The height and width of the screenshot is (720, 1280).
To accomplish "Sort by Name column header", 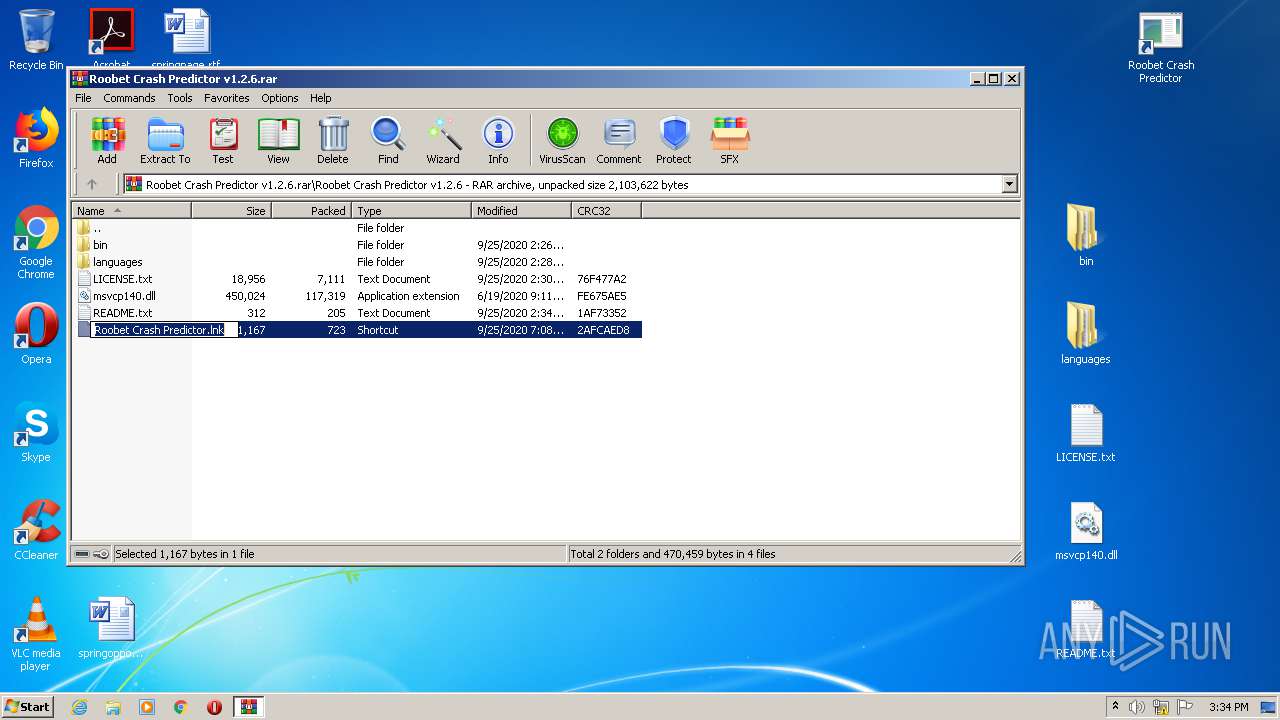I will (131, 211).
